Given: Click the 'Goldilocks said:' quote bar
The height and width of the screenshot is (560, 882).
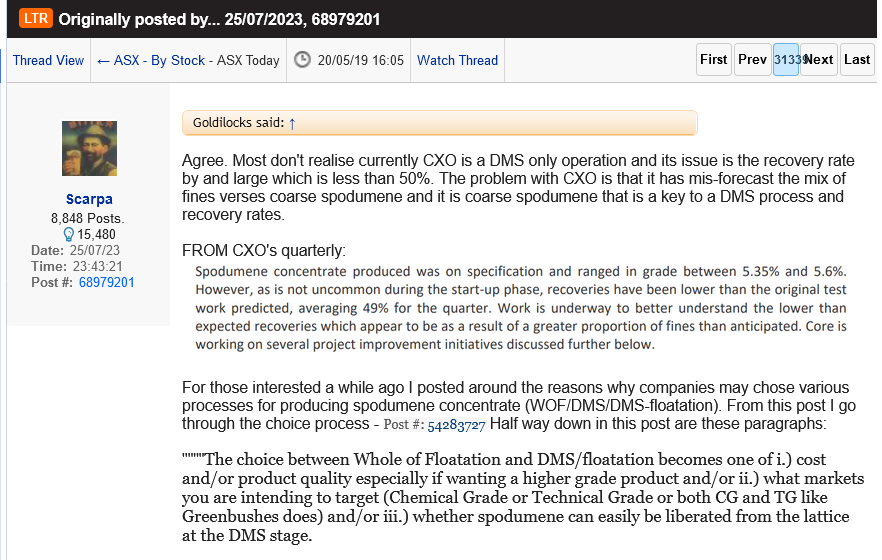Looking at the screenshot, I should [439, 123].
